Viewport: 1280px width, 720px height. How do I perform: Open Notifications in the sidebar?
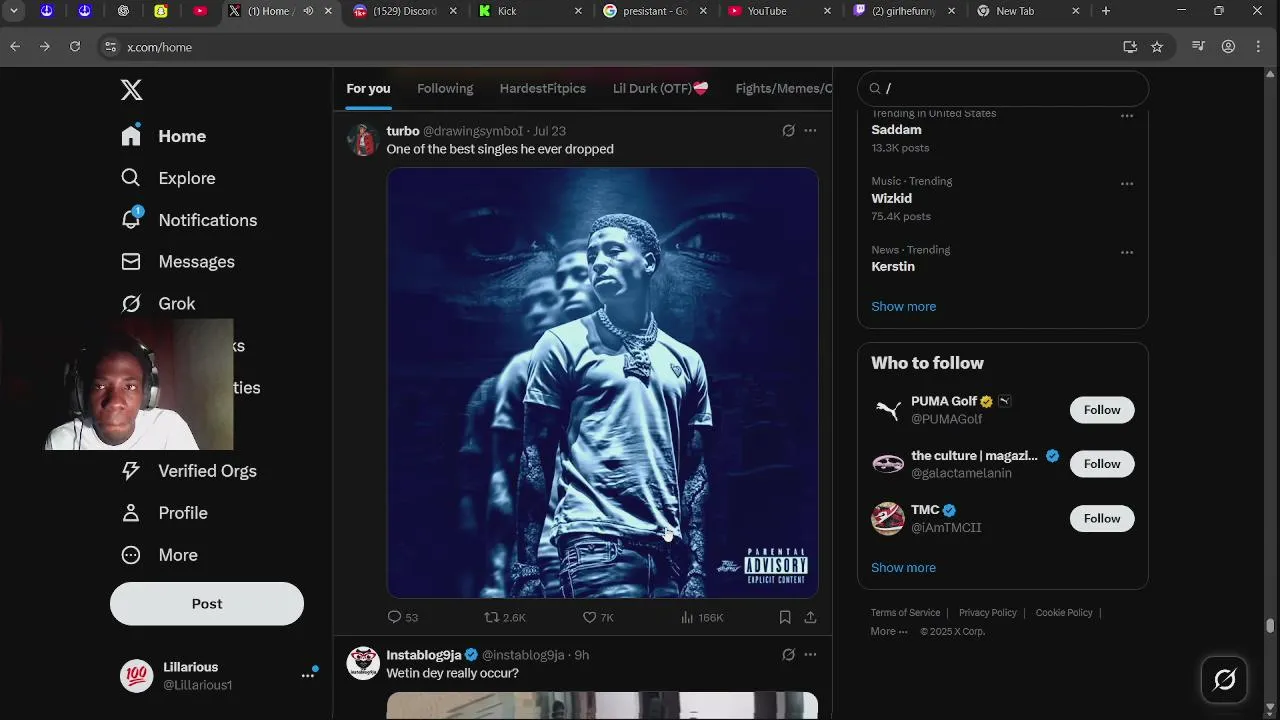[x=188, y=220]
